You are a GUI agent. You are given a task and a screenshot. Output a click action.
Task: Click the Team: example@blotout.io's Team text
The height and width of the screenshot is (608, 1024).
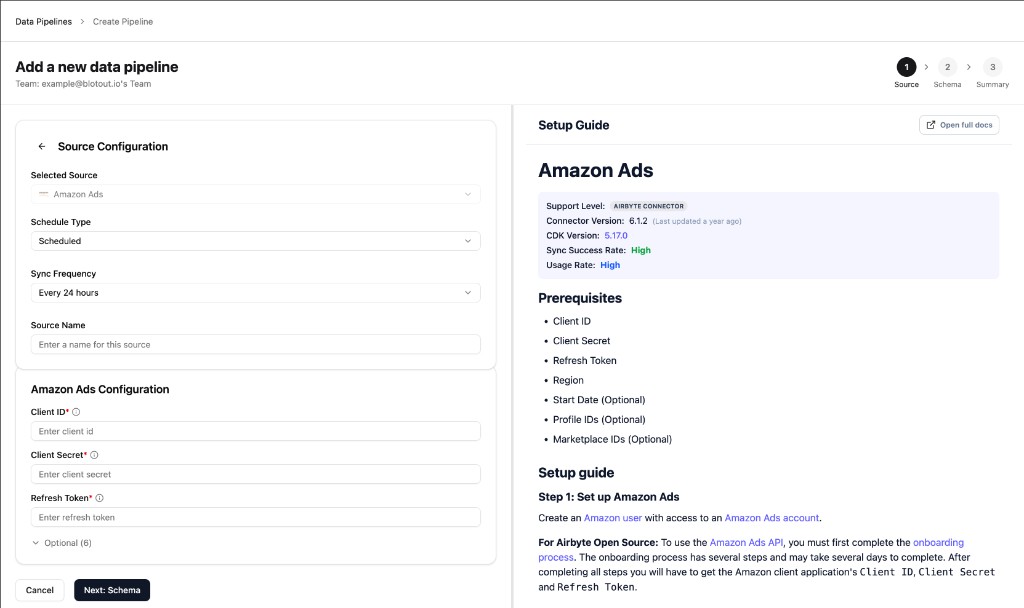click(83, 84)
